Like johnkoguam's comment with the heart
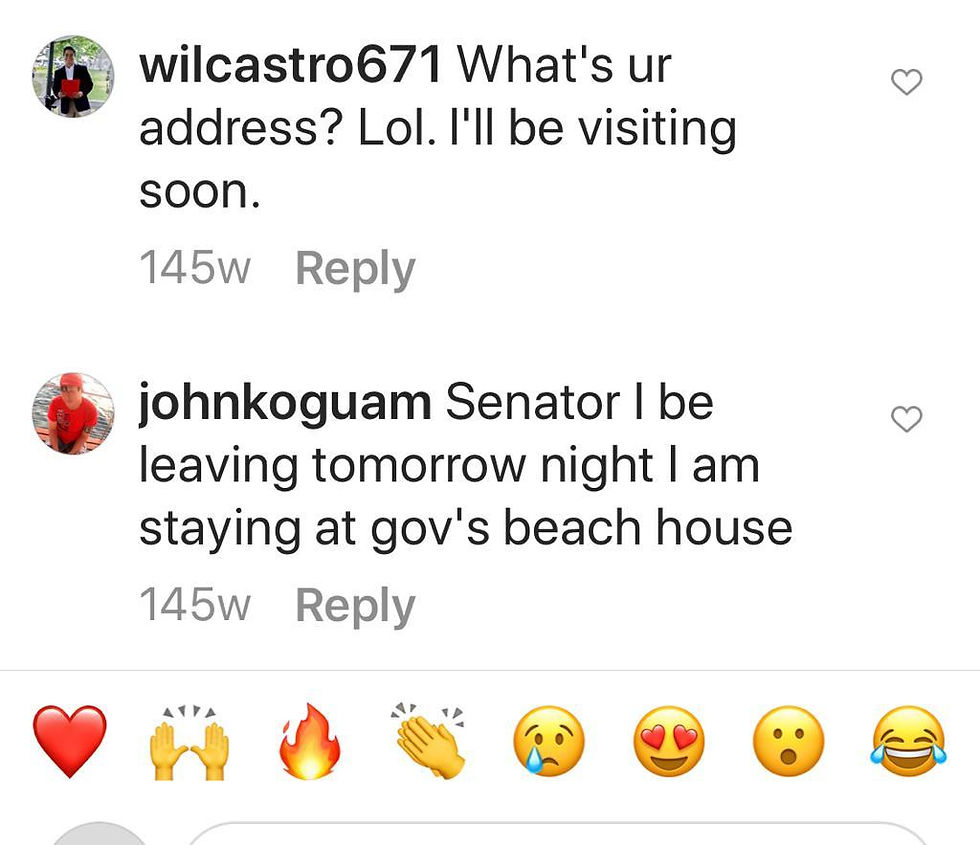The width and height of the screenshot is (980, 845). pos(906,419)
